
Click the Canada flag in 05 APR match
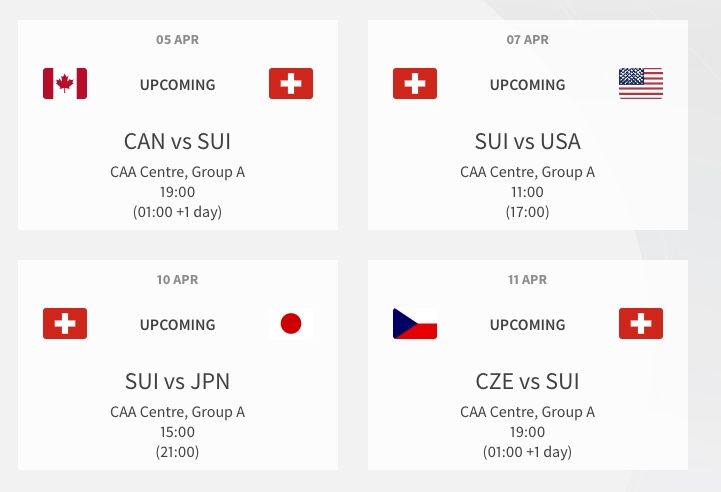coord(65,83)
